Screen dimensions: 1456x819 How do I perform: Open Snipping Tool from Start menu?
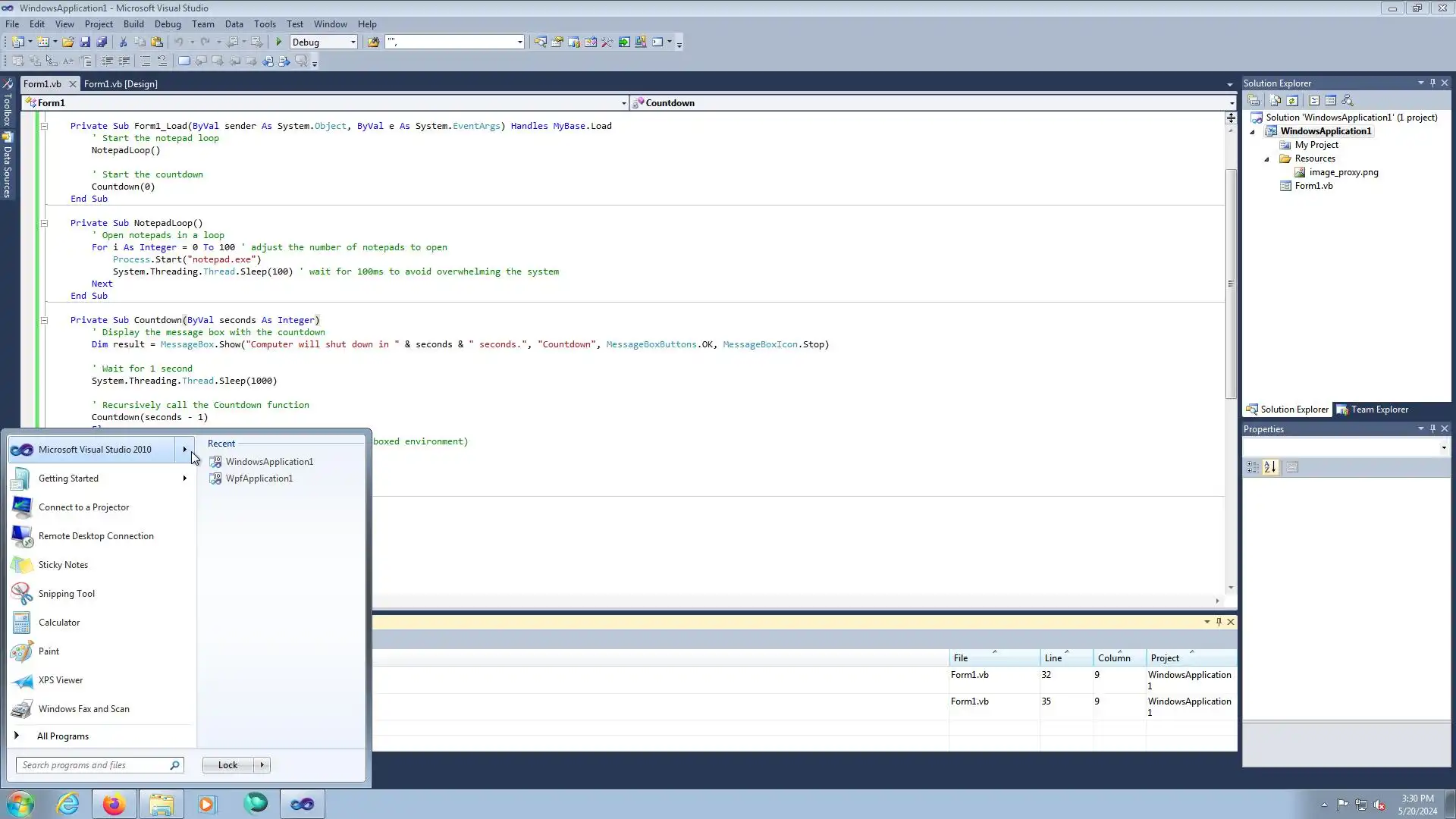67,594
